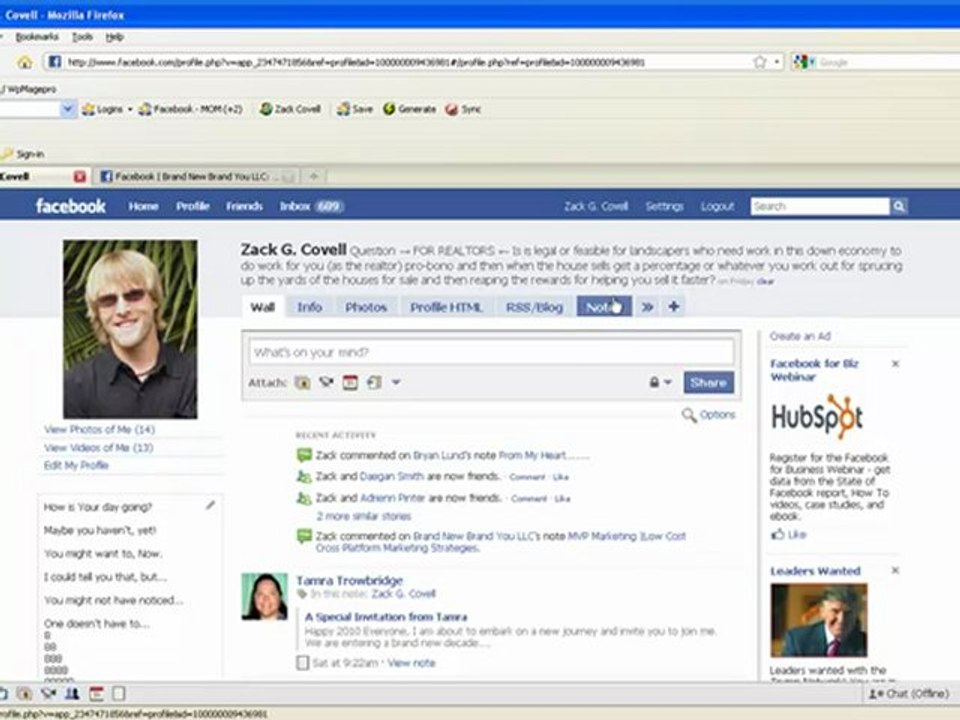Viewport: 960px width, 720px height.
Task: Click the Save toolbar icon
Action: [355, 109]
